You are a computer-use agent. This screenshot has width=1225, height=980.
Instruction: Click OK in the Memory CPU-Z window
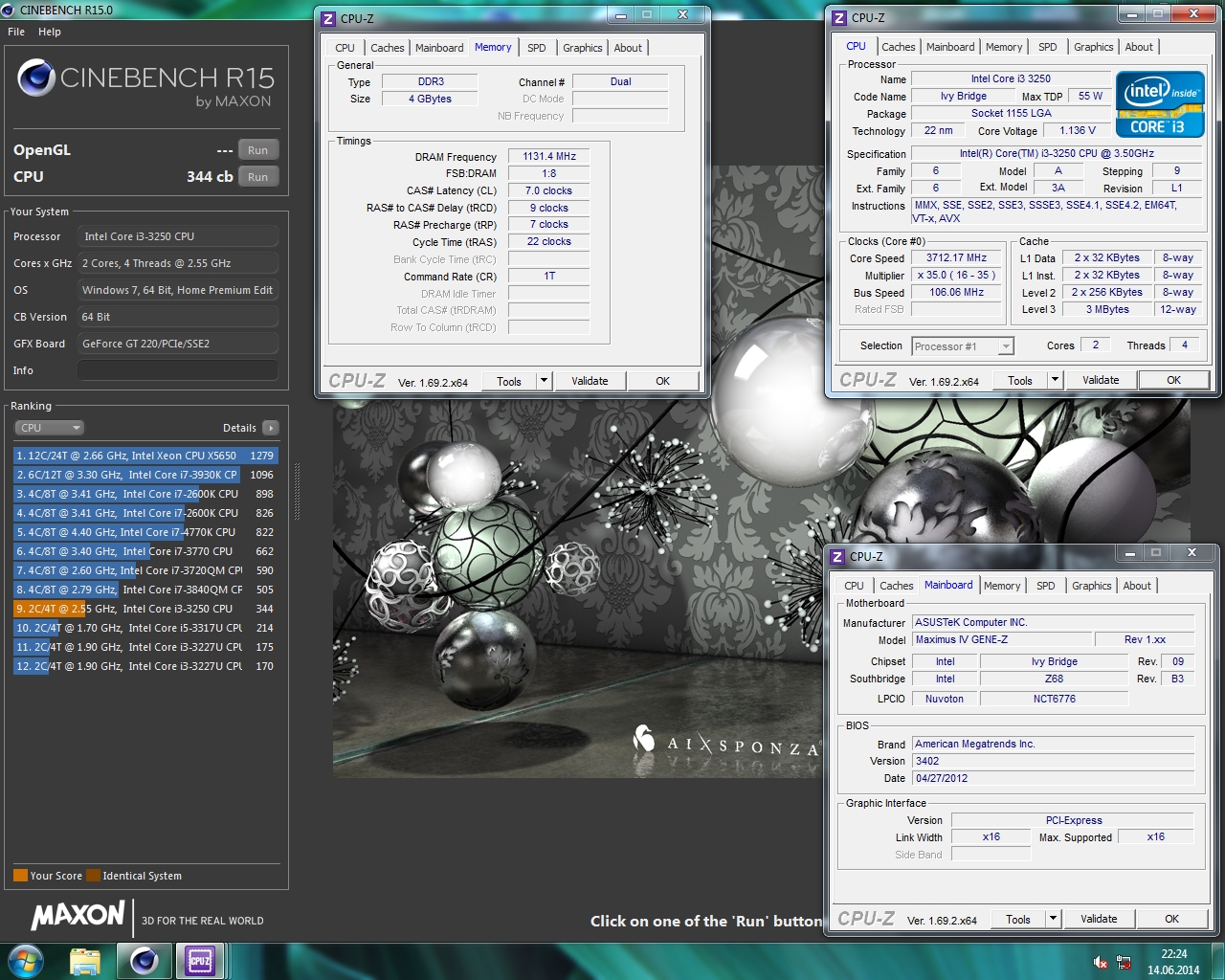click(x=662, y=381)
